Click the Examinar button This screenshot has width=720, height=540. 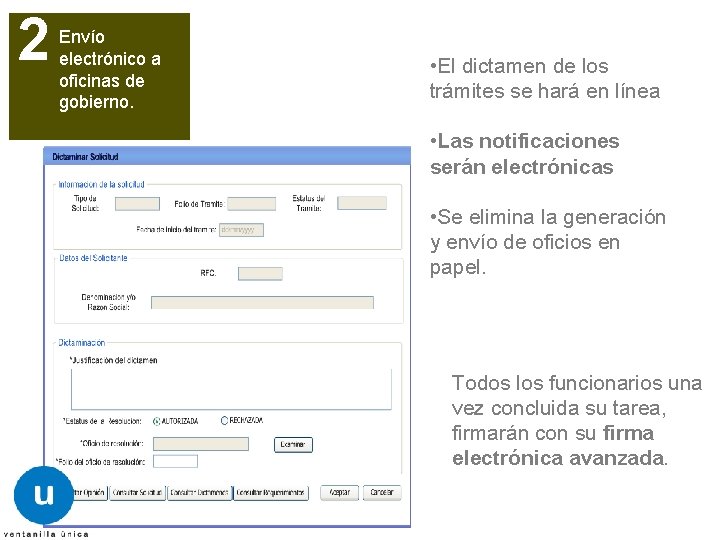[x=293, y=444]
